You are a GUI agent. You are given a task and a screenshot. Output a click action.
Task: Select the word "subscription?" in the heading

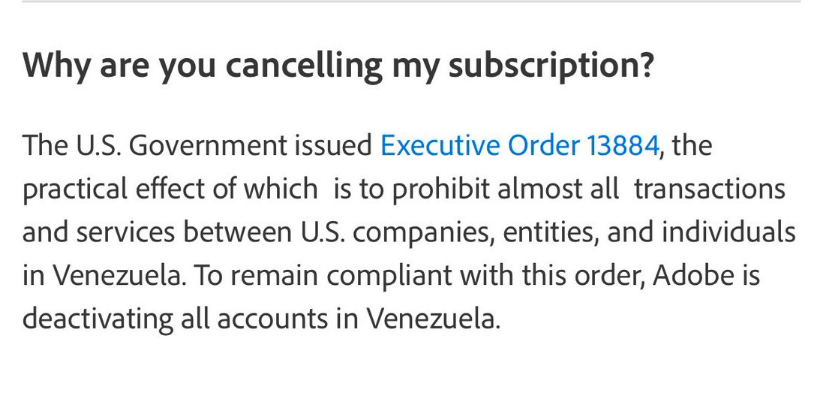pos(551,67)
